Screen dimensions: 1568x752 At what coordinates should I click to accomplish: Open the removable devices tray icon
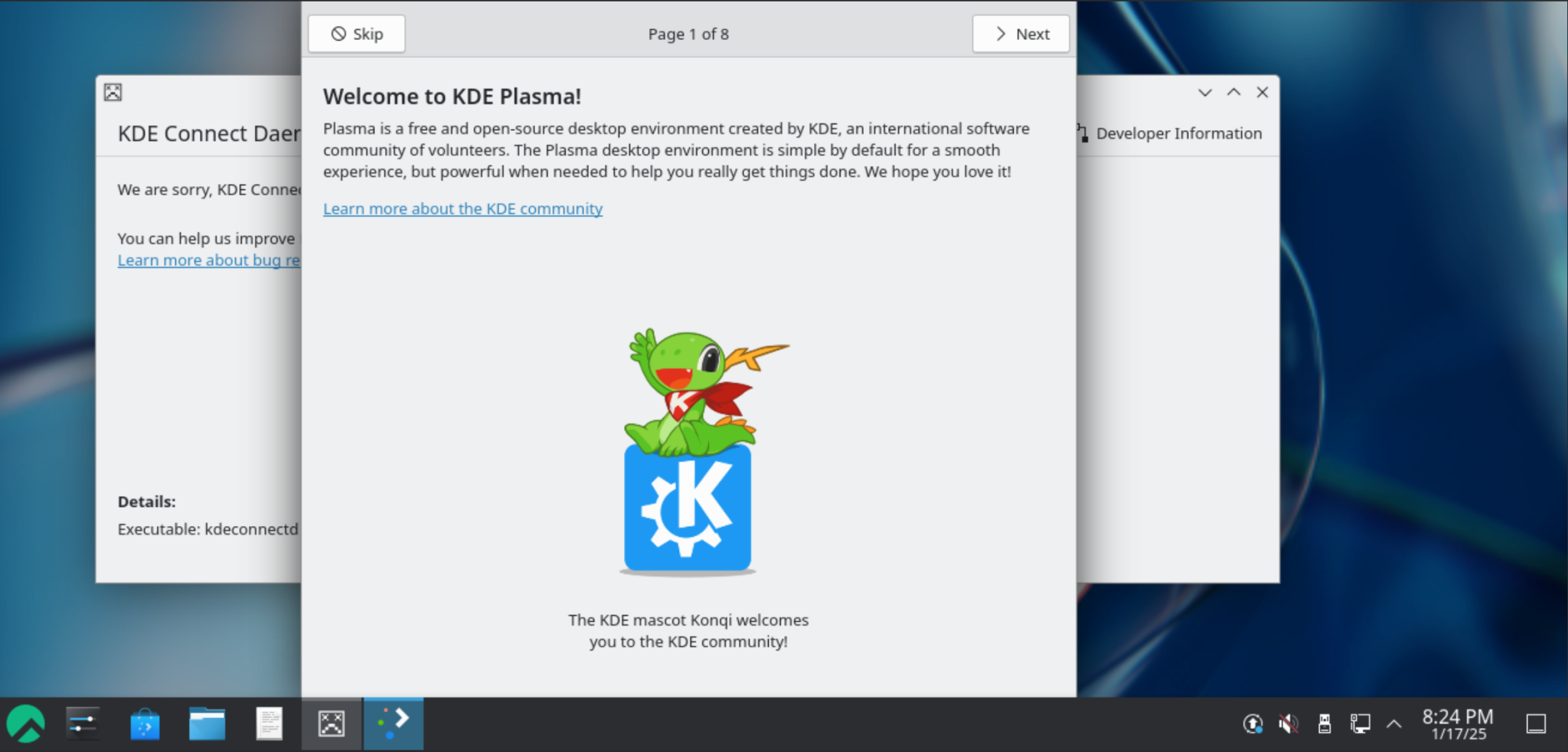[x=1324, y=723]
